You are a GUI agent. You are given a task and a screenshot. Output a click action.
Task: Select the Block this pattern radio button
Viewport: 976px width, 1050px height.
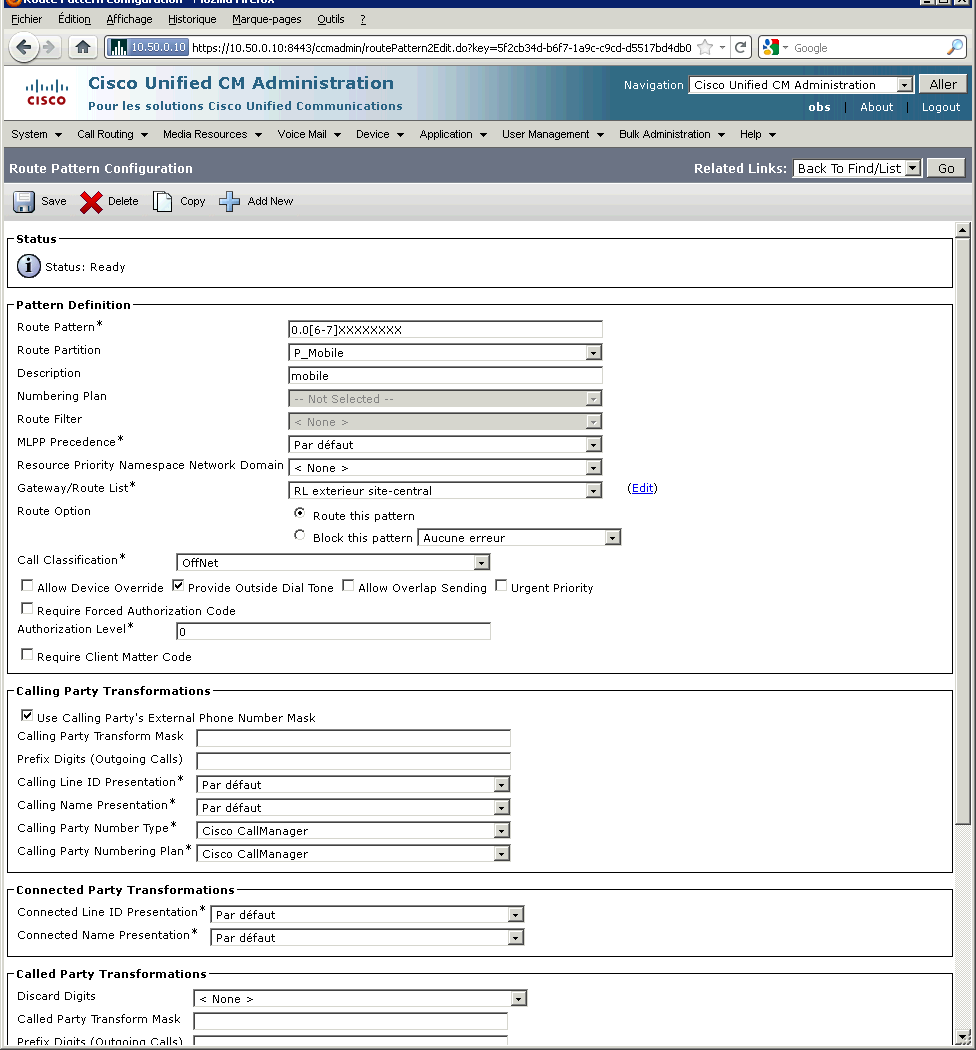[x=299, y=535]
